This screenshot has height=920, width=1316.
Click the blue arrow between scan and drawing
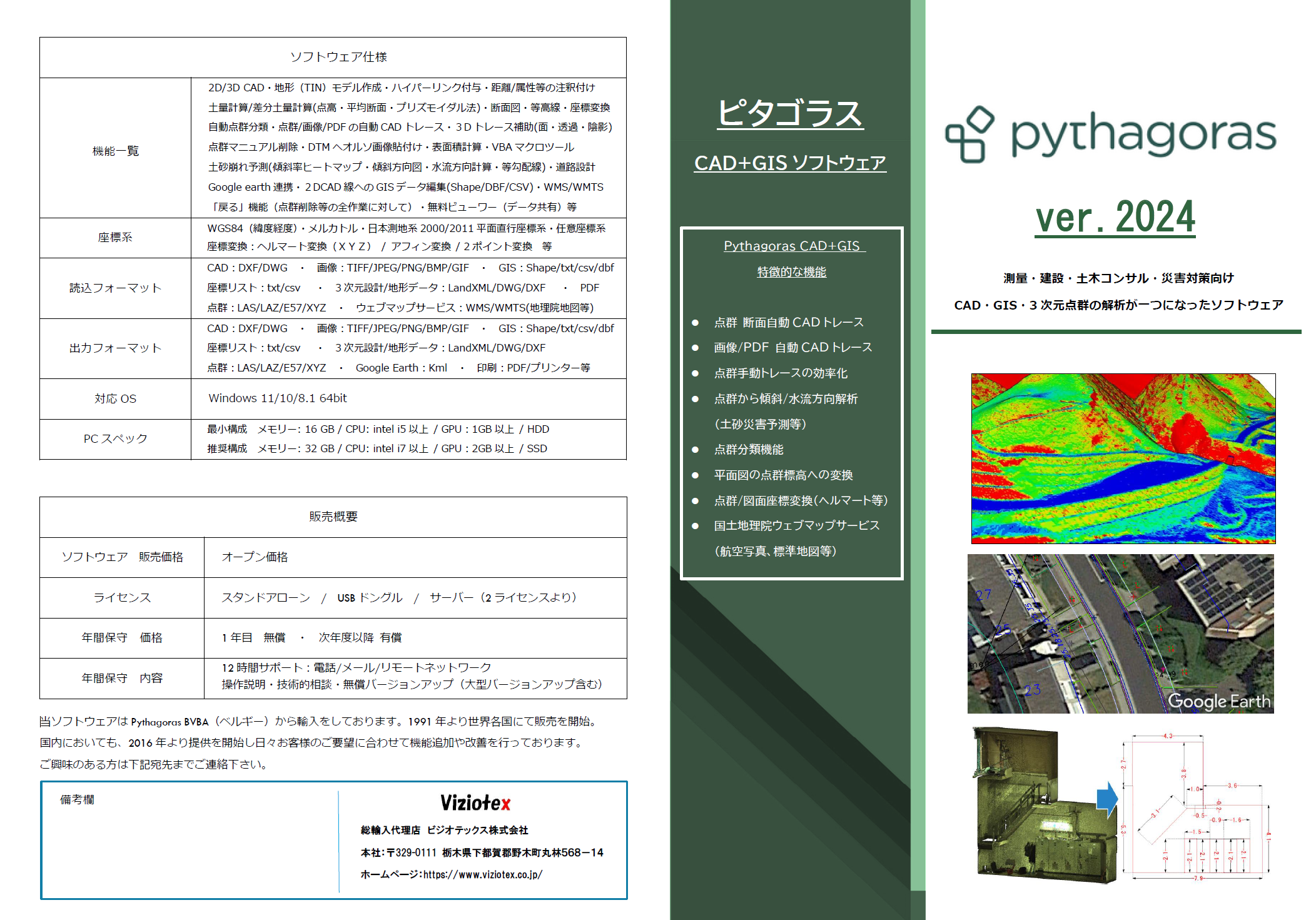click(1107, 799)
